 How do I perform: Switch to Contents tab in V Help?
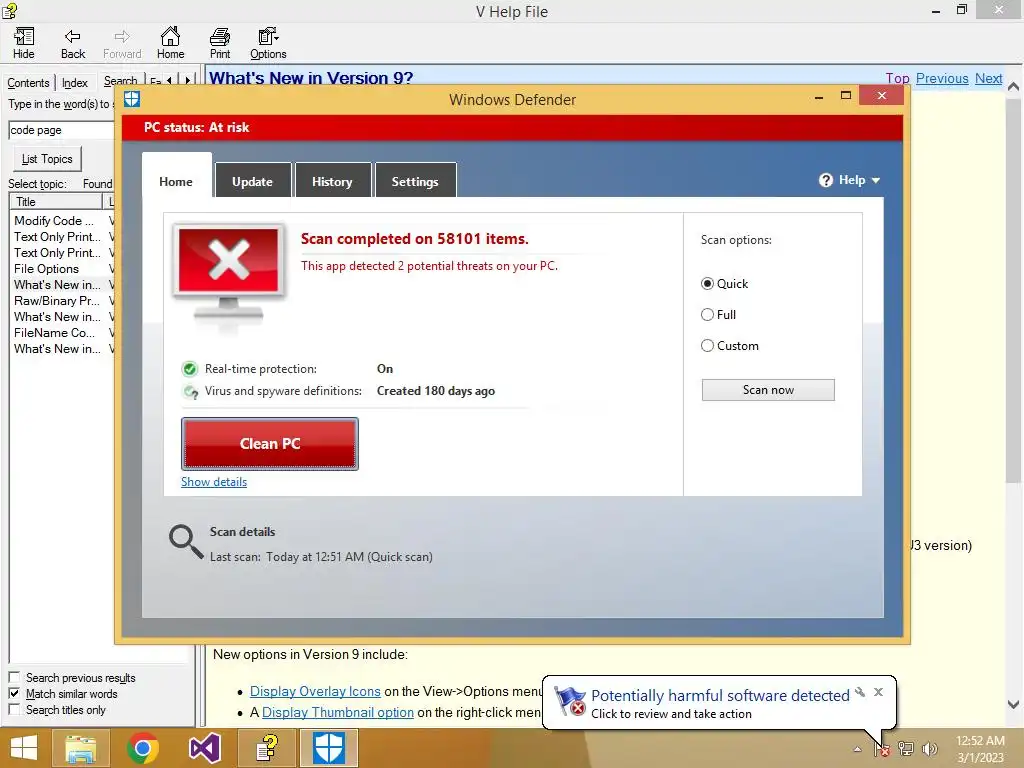tap(28, 83)
